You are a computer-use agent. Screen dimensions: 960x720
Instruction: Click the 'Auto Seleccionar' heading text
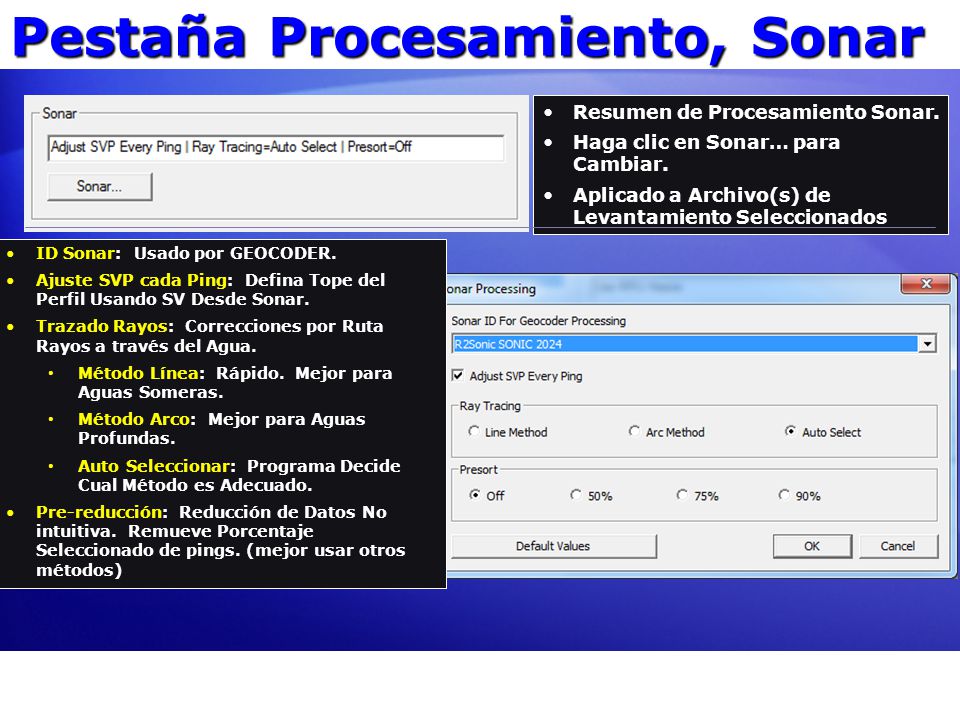click(154, 465)
